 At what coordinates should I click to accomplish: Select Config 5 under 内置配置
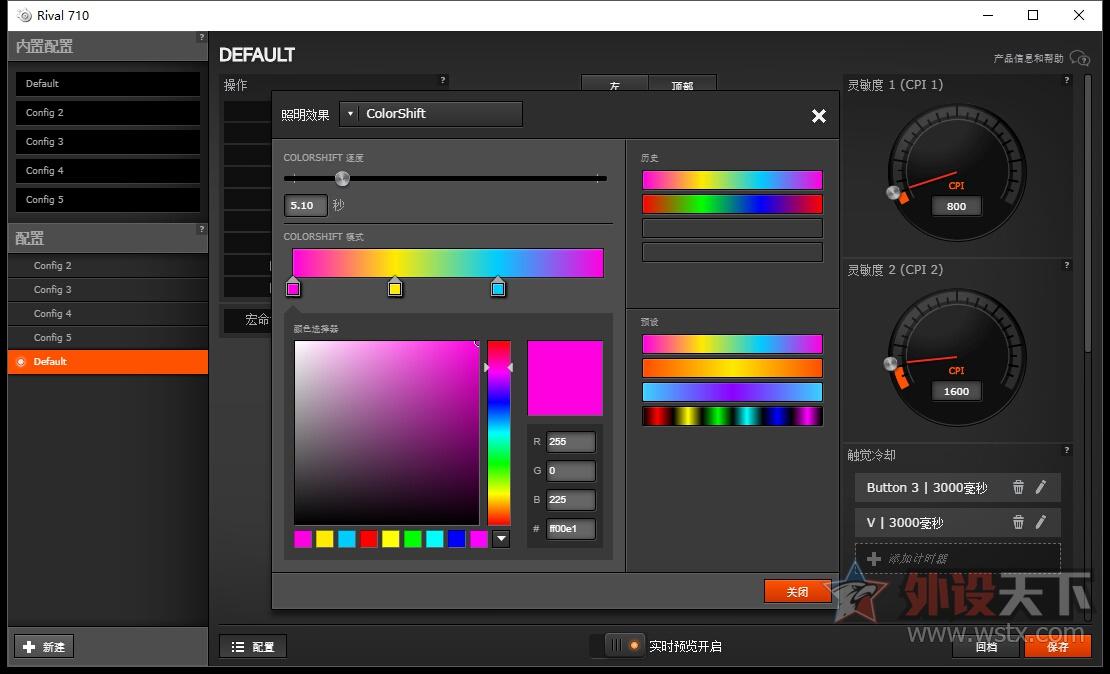(108, 200)
